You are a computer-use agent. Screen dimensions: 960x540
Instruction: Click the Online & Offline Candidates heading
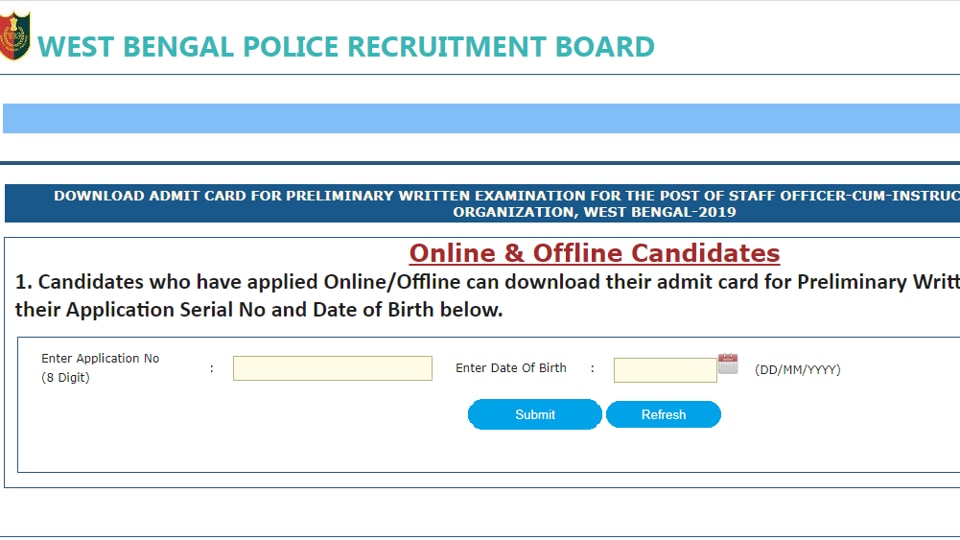[x=594, y=253]
